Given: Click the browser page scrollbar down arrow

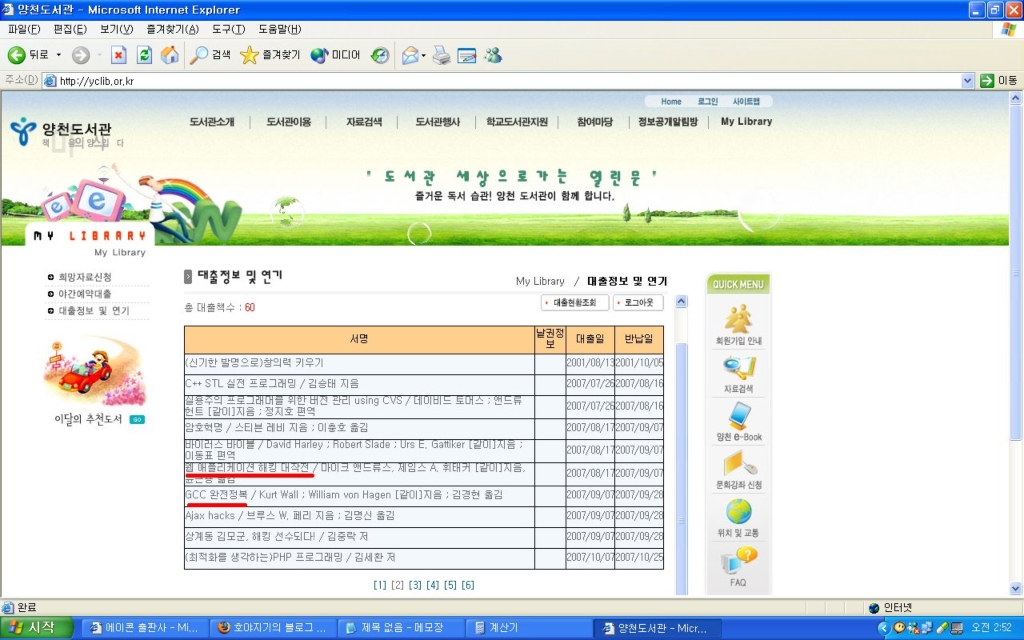Looking at the screenshot, I should point(1016,588).
